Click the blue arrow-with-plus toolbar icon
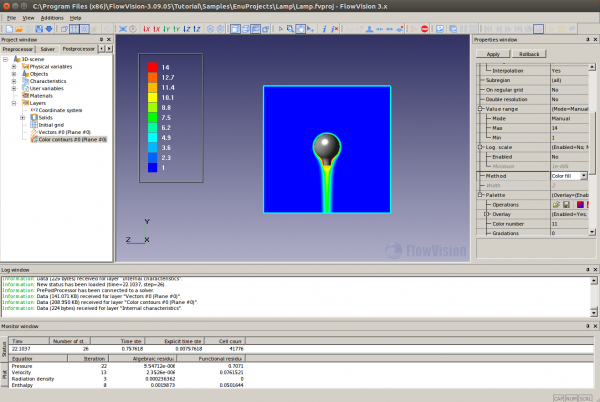This screenshot has height=402, width=600. (310, 29)
